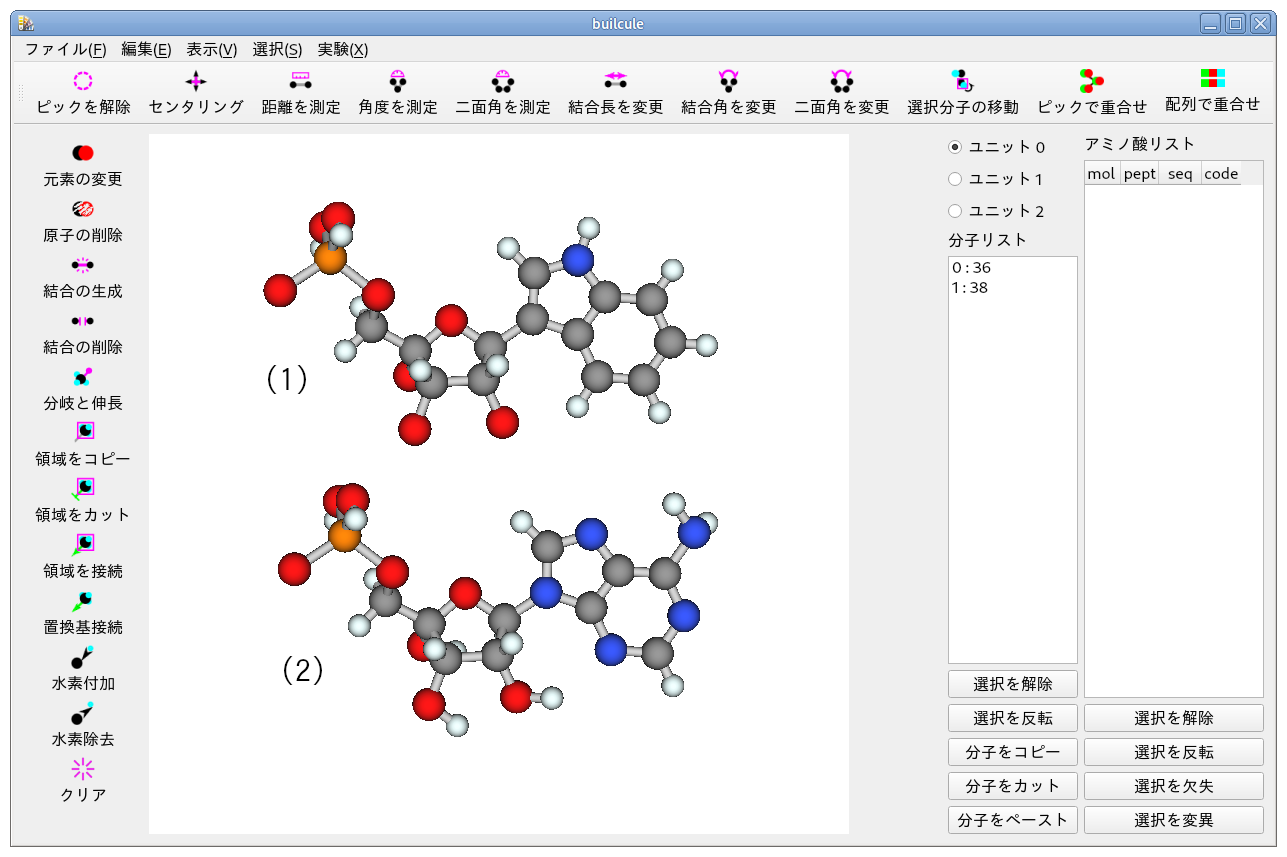Viewport: 1287px width, 857px height.
Task: Select the 原子の削除 delete atom tool
Action: pos(83,209)
